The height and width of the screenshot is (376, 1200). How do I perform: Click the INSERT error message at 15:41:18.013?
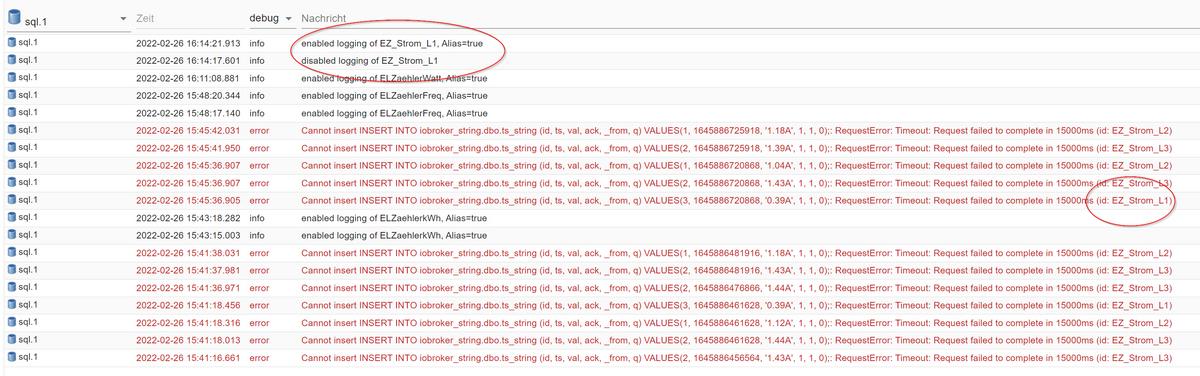tap(737, 340)
